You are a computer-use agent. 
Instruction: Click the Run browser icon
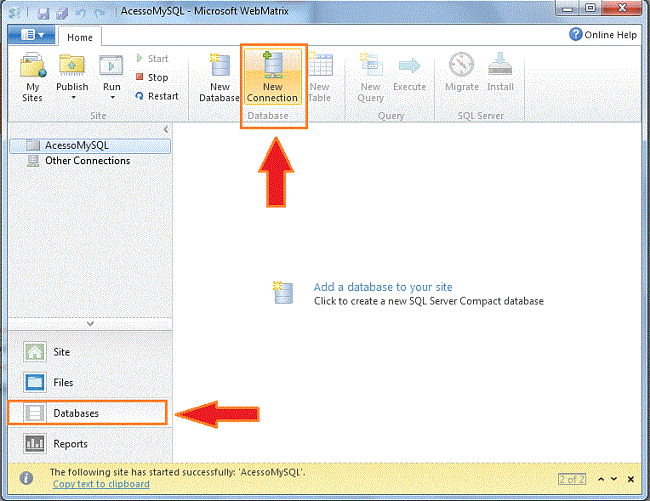coord(111,65)
